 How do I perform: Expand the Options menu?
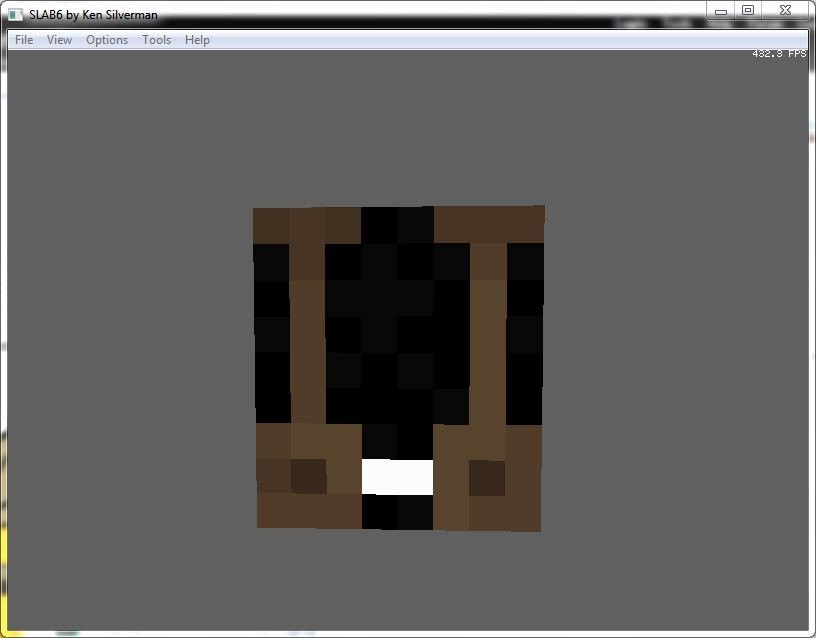click(106, 40)
